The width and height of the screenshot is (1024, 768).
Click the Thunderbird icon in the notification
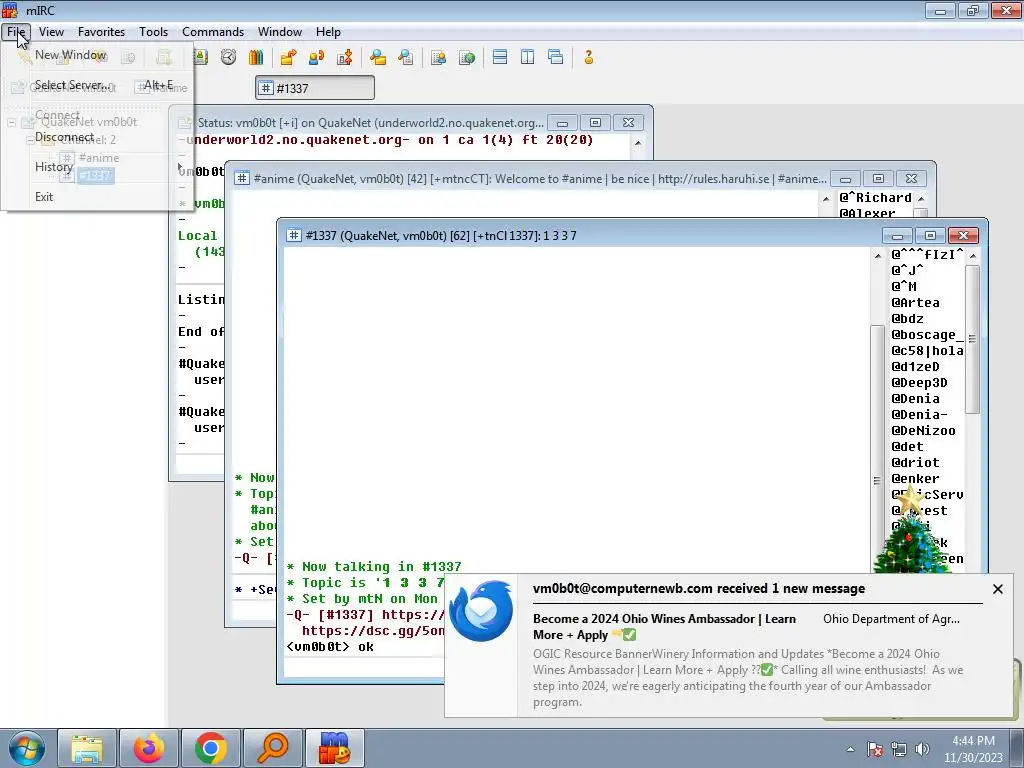(481, 611)
